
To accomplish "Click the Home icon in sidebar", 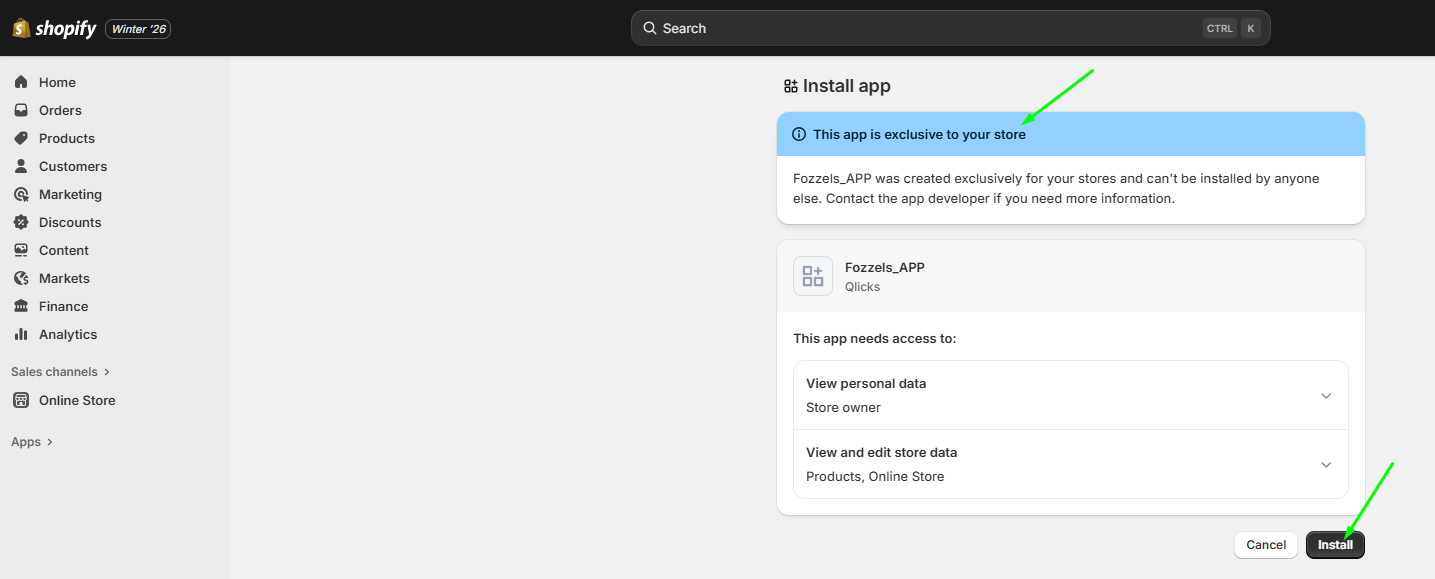I will click(21, 82).
